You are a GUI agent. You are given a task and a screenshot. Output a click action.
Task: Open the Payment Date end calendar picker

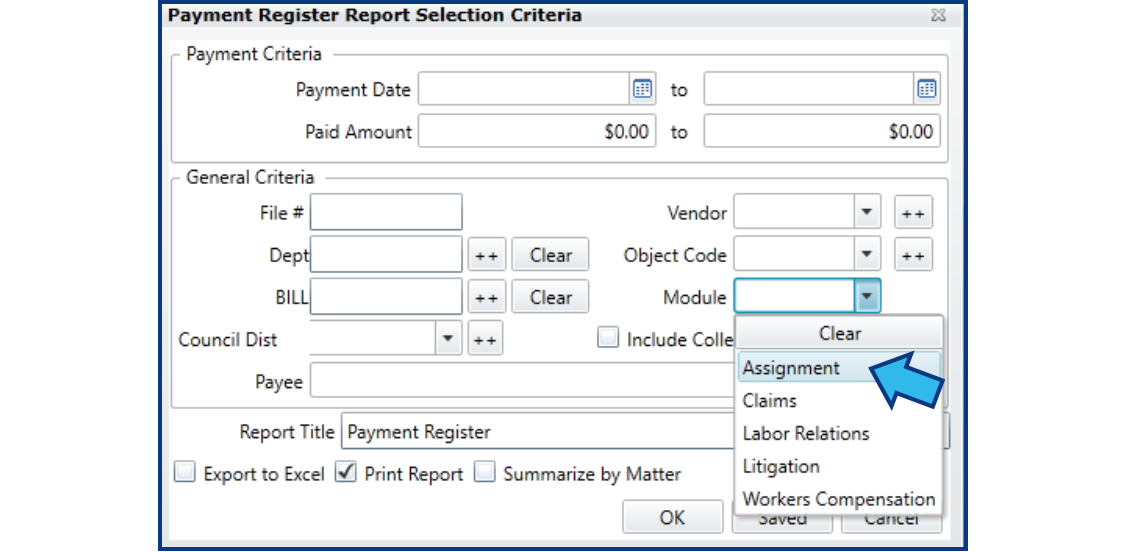(927, 90)
